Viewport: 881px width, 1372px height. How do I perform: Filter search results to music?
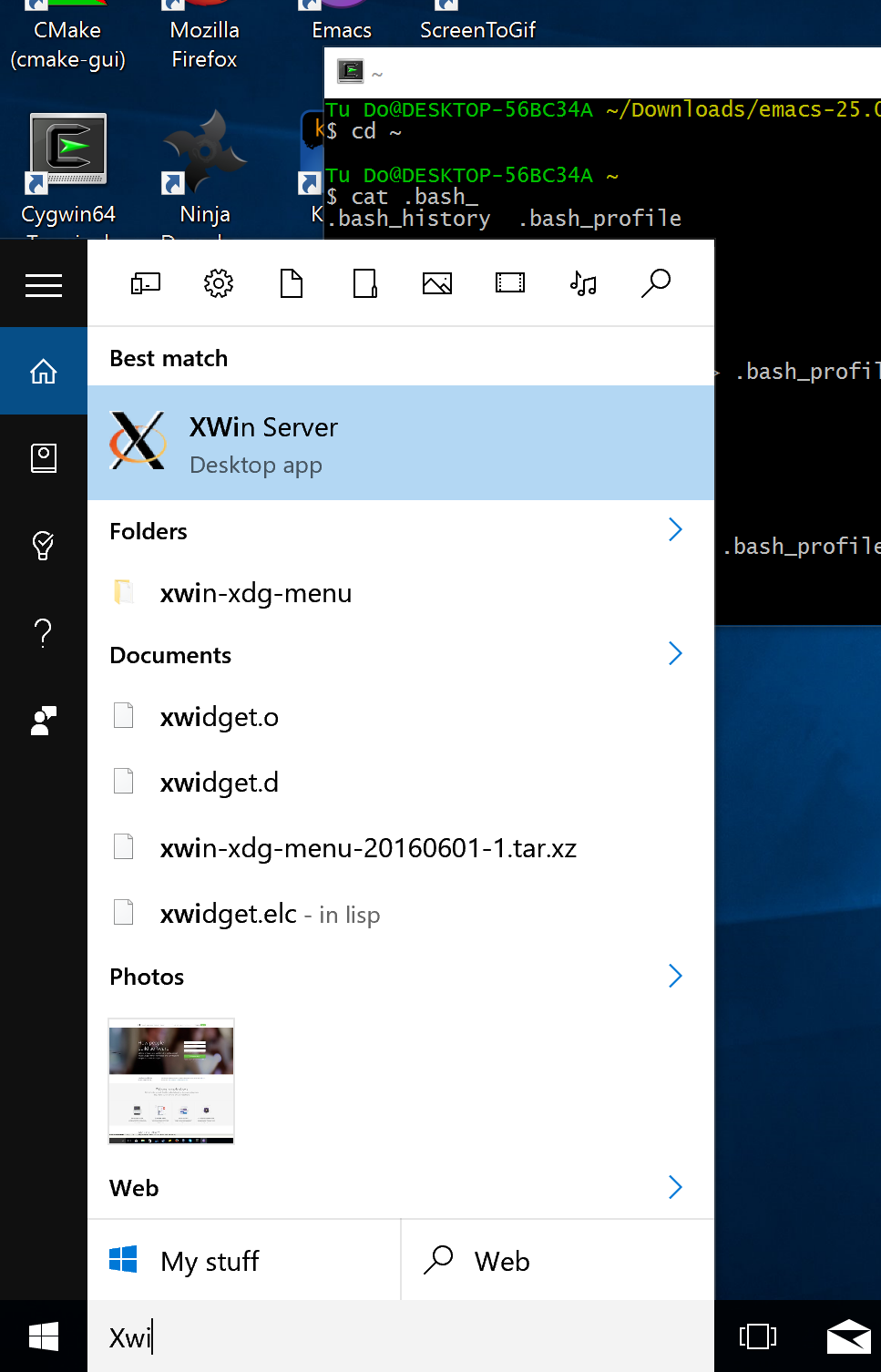(582, 283)
